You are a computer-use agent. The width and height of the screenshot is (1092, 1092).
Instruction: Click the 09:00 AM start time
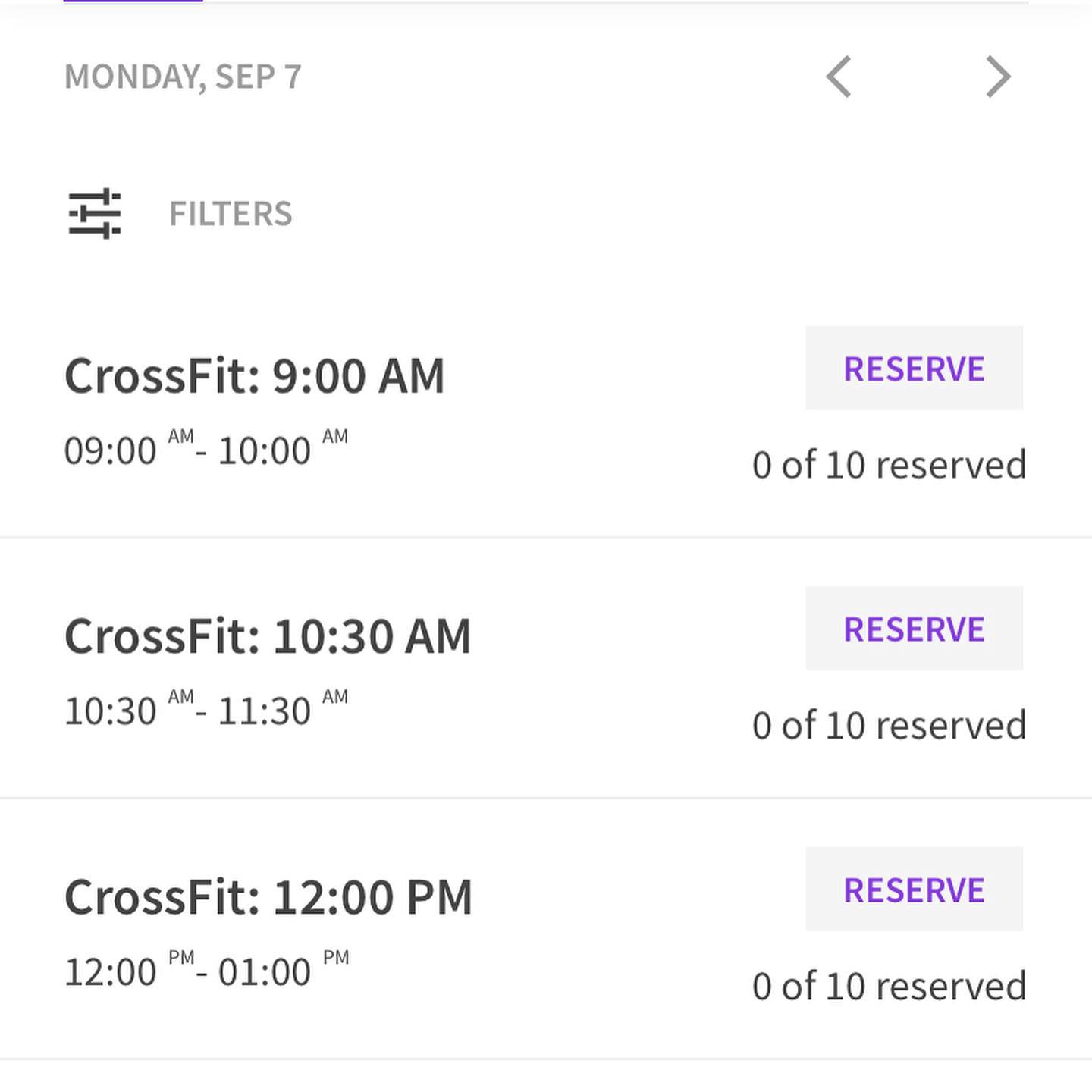[127, 450]
